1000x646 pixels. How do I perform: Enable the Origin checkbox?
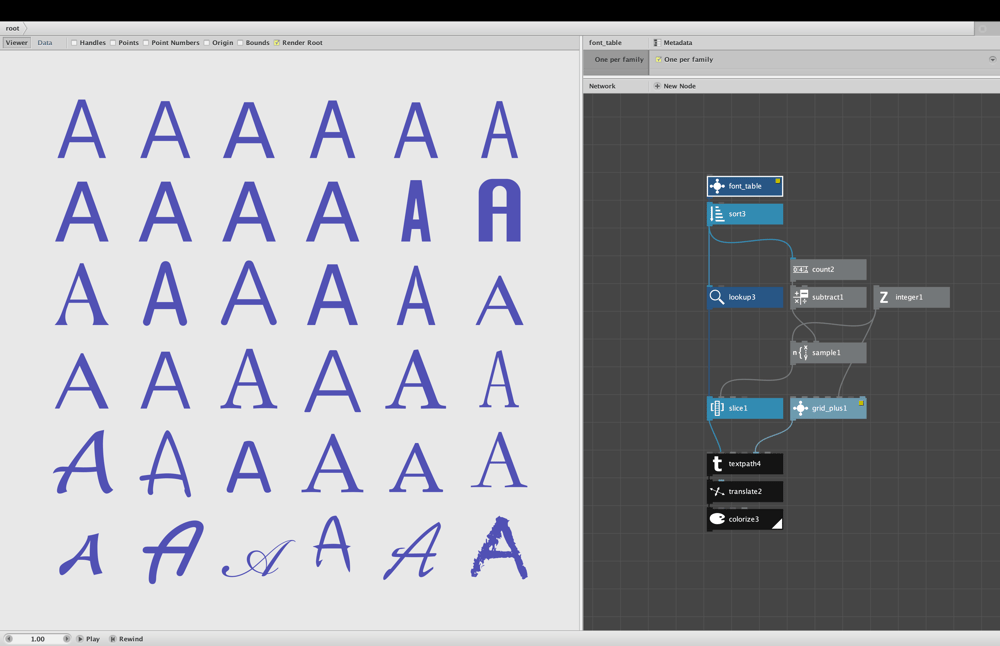point(207,43)
